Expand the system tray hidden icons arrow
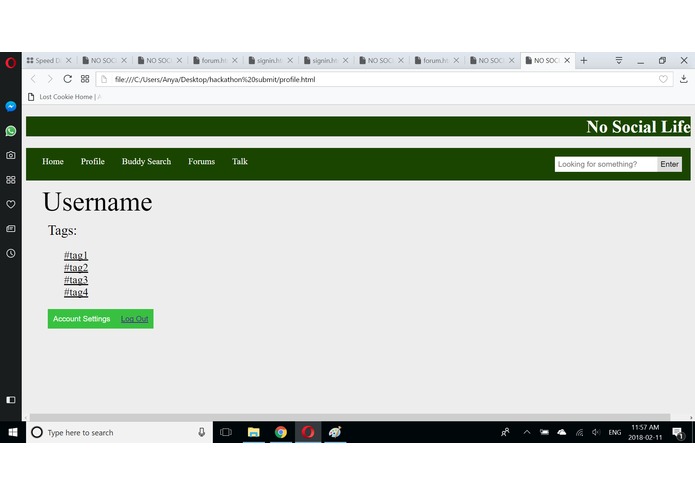The width and height of the screenshot is (695, 494). (x=527, y=432)
